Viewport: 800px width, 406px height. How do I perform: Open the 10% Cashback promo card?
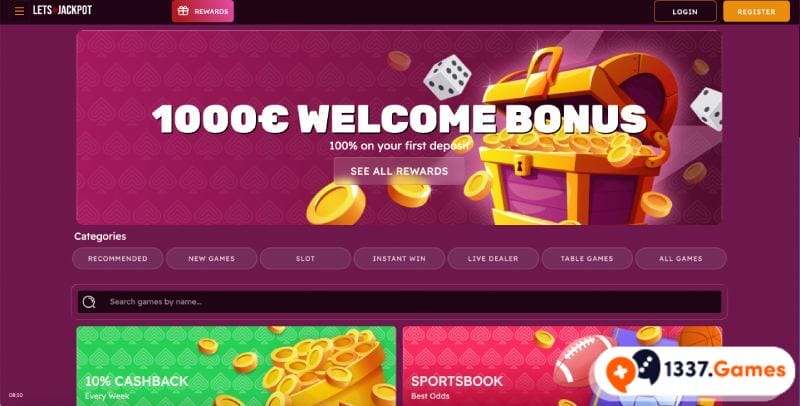236,366
